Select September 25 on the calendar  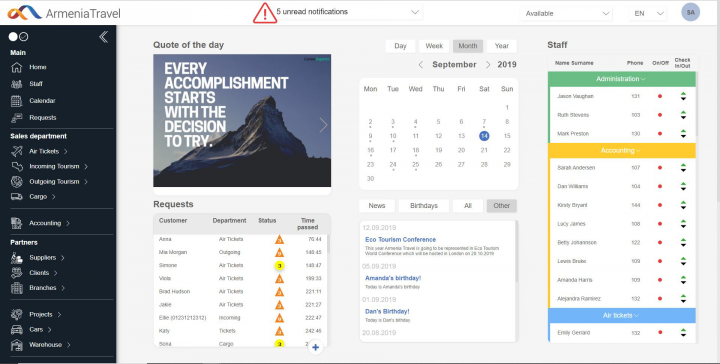coord(416,164)
